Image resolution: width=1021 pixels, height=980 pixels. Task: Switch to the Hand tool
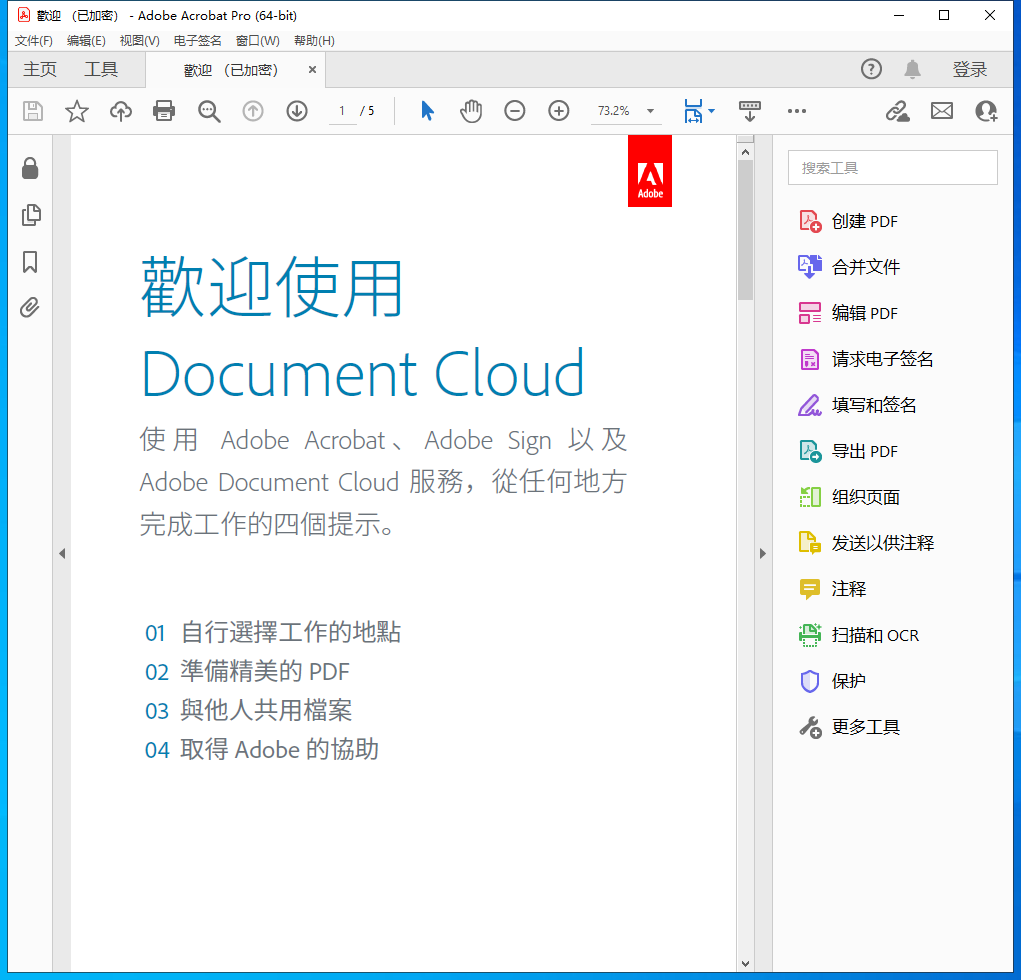coord(470,111)
